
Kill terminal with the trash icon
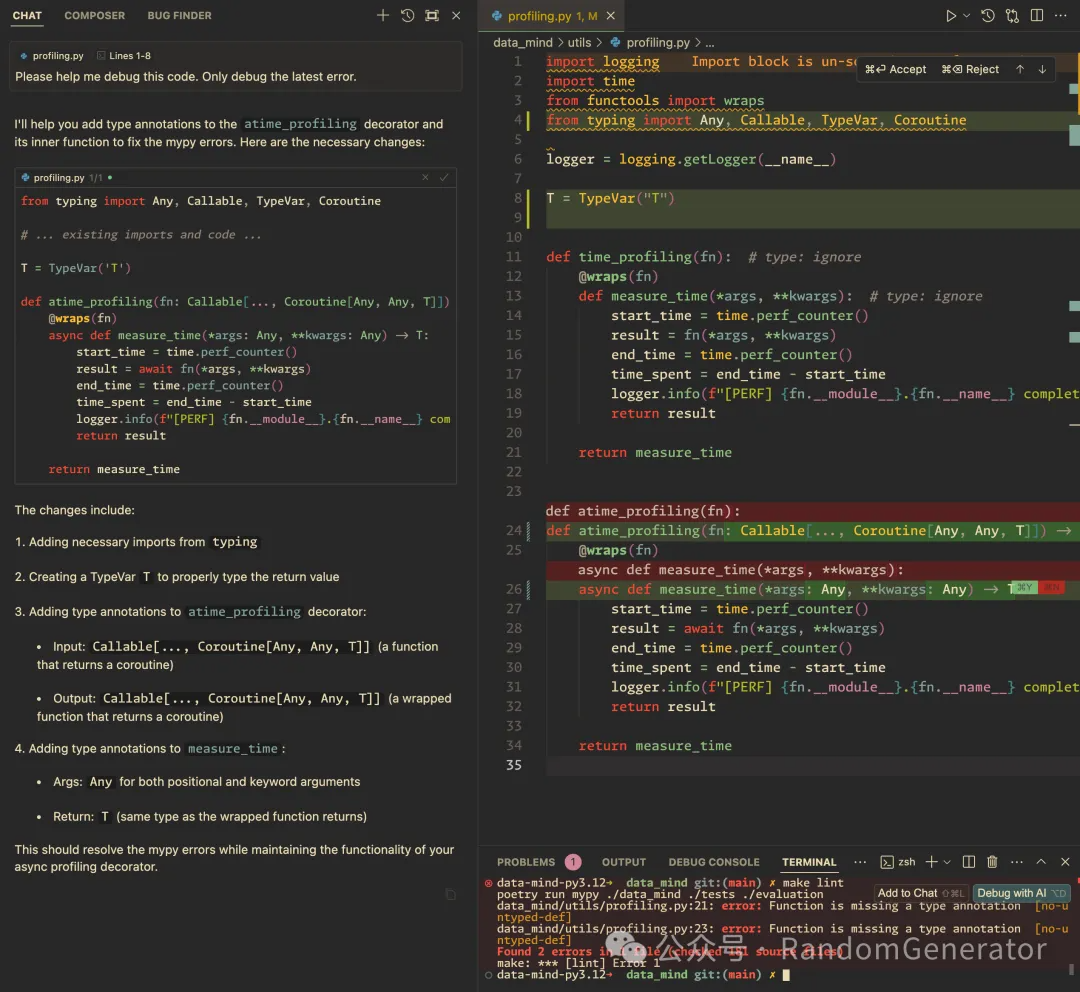[x=993, y=862]
